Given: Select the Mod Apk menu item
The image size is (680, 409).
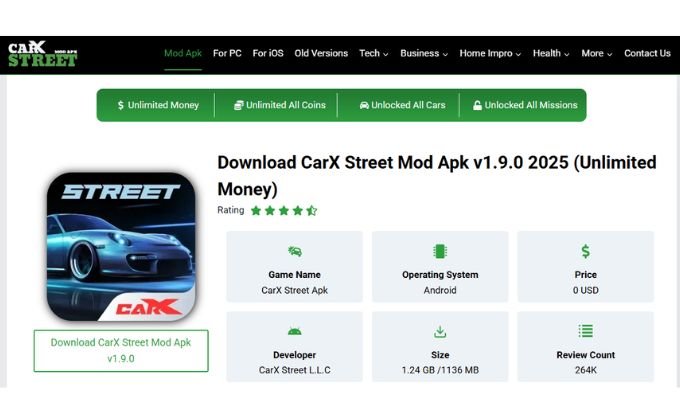Looking at the screenshot, I should tap(183, 54).
